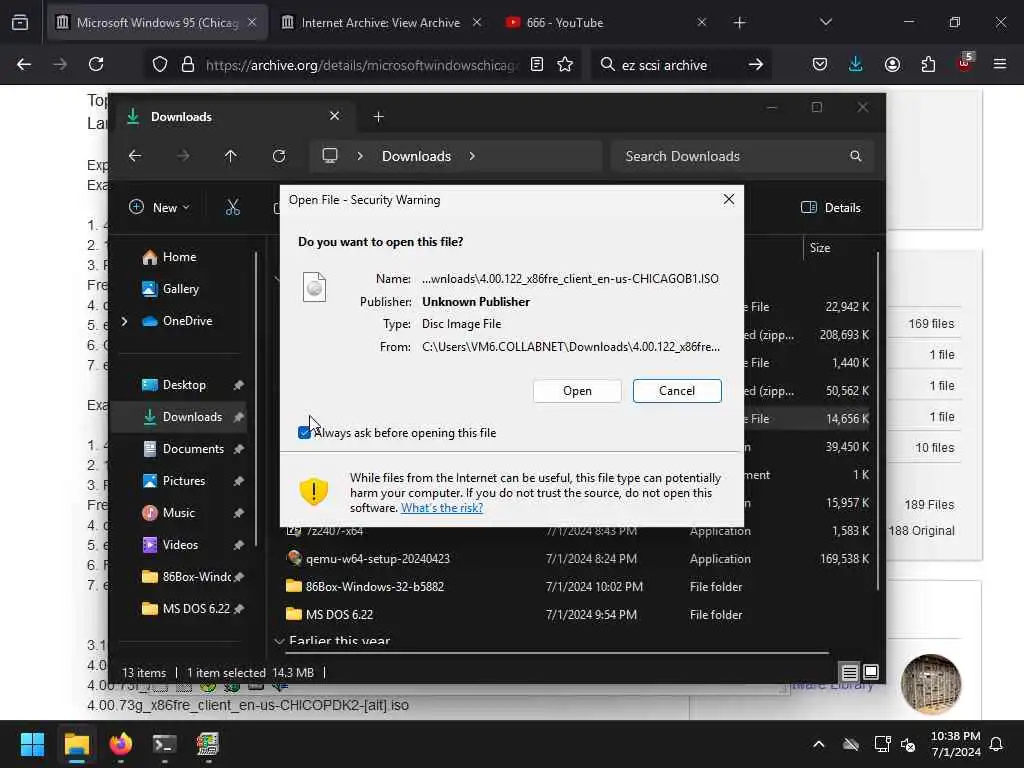Open Save to Pocket icon

click(820, 65)
